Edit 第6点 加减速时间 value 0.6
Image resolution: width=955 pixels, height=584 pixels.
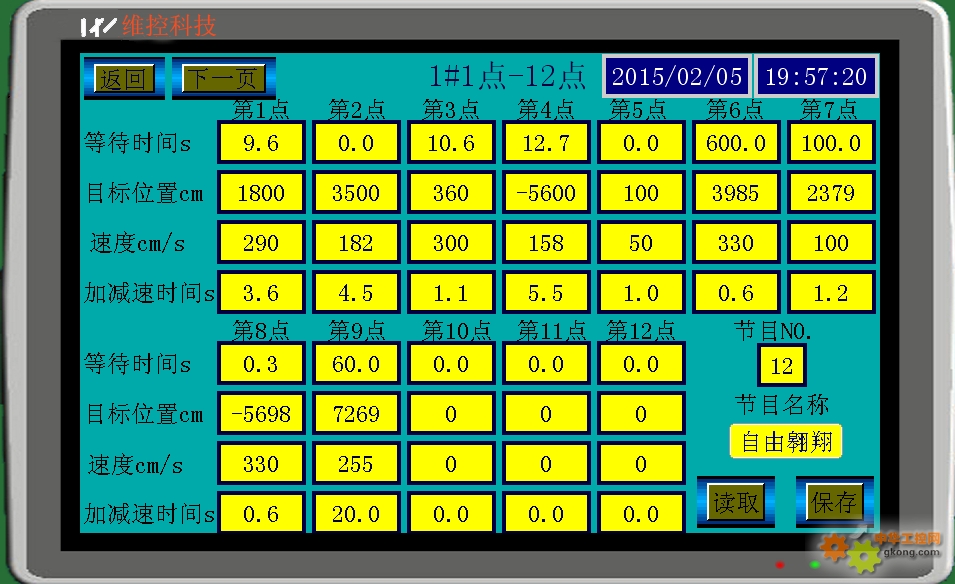pyautogui.click(x=736, y=292)
